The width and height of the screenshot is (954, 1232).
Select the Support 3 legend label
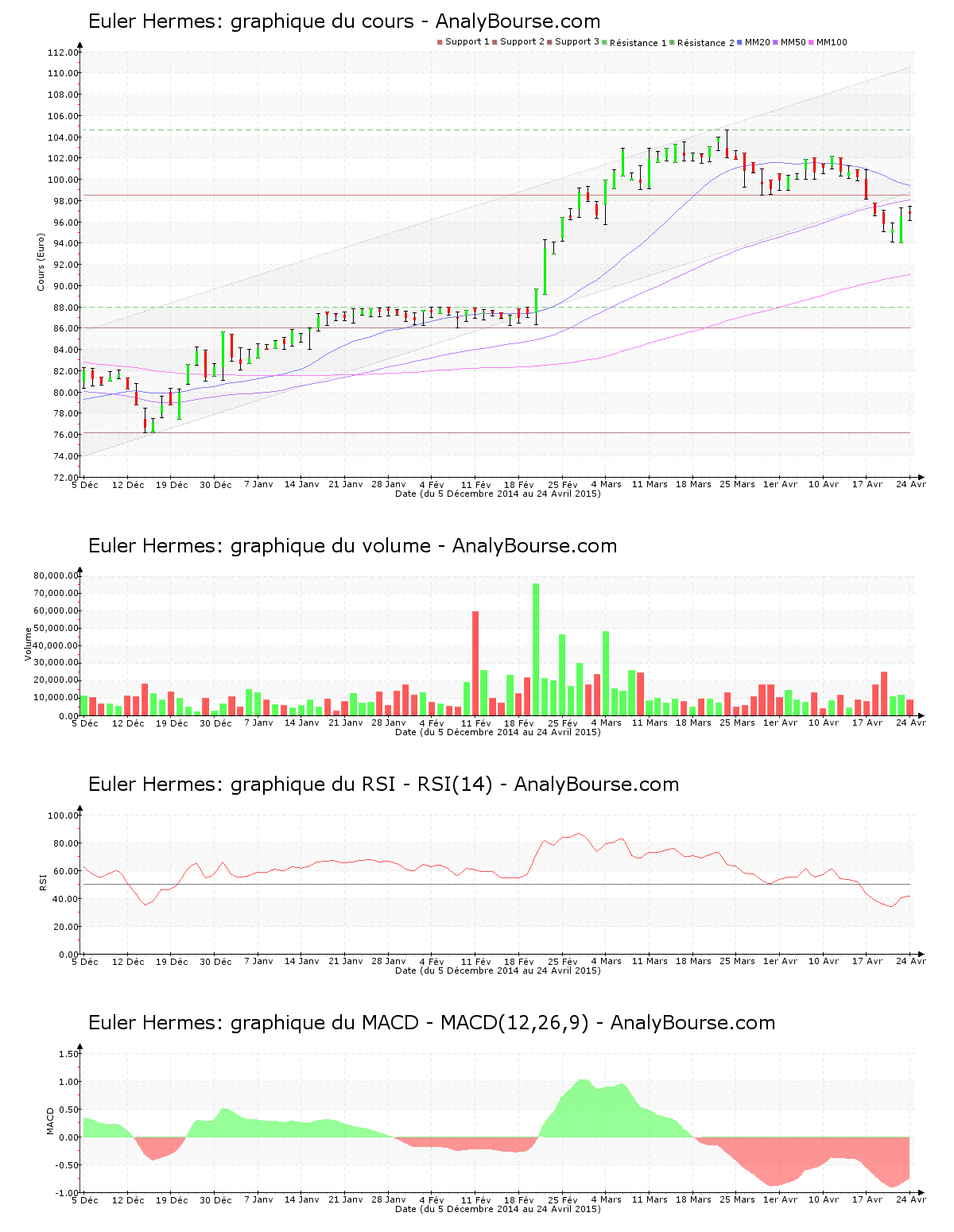click(577, 42)
